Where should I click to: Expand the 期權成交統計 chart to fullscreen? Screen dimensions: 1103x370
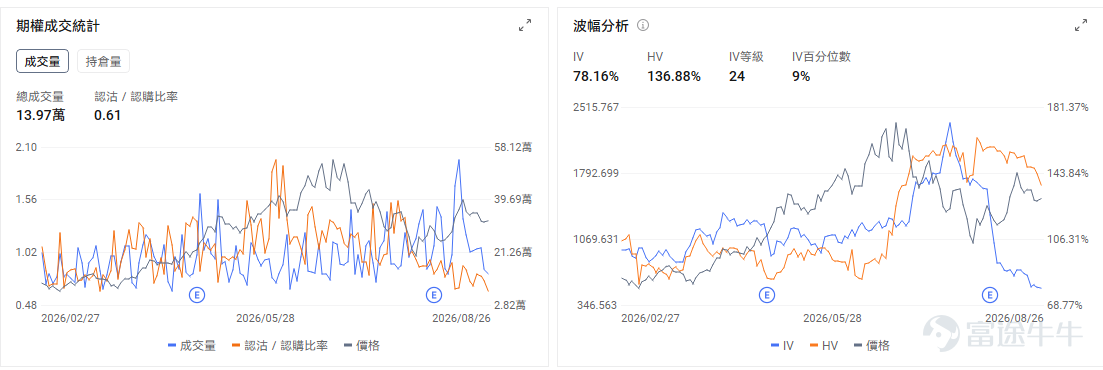pyautogui.click(x=525, y=25)
